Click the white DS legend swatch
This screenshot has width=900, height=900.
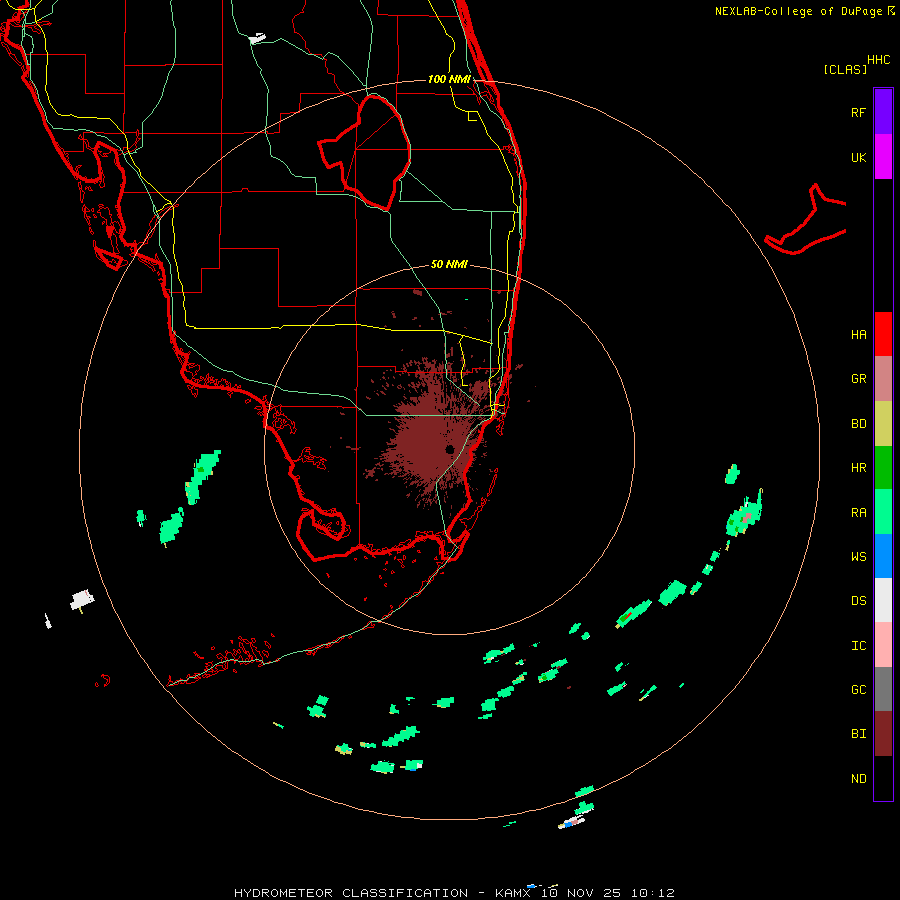pyautogui.click(x=883, y=600)
